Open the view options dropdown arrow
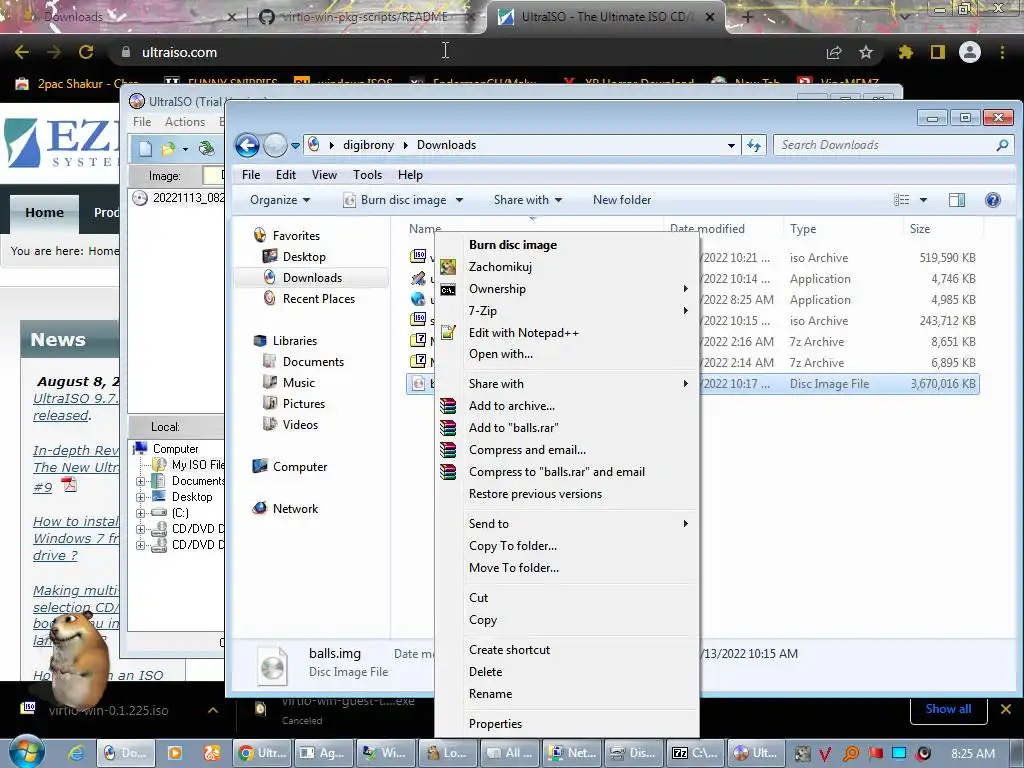This screenshot has width=1024, height=768. click(x=923, y=200)
